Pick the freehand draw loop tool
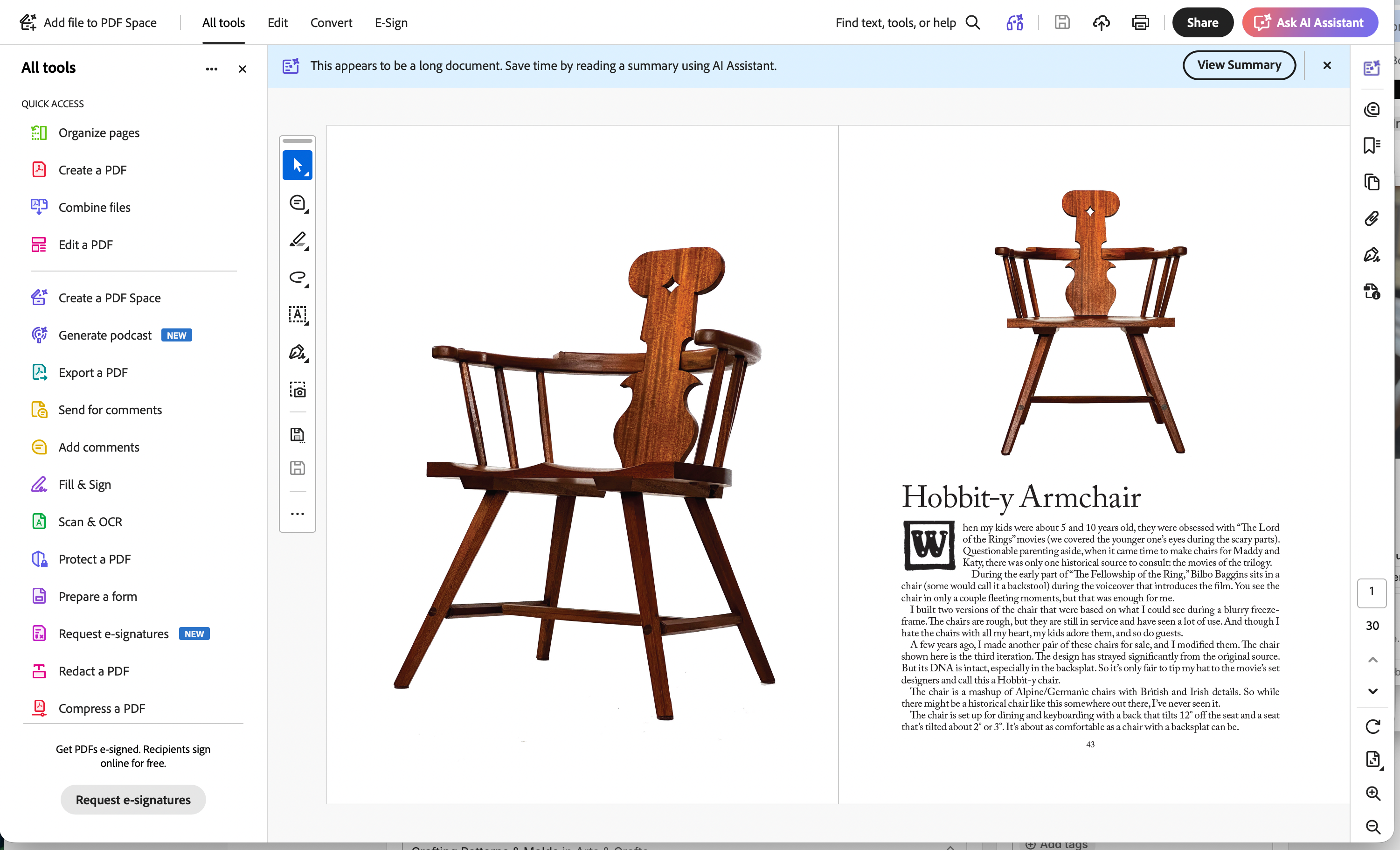 [x=297, y=278]
